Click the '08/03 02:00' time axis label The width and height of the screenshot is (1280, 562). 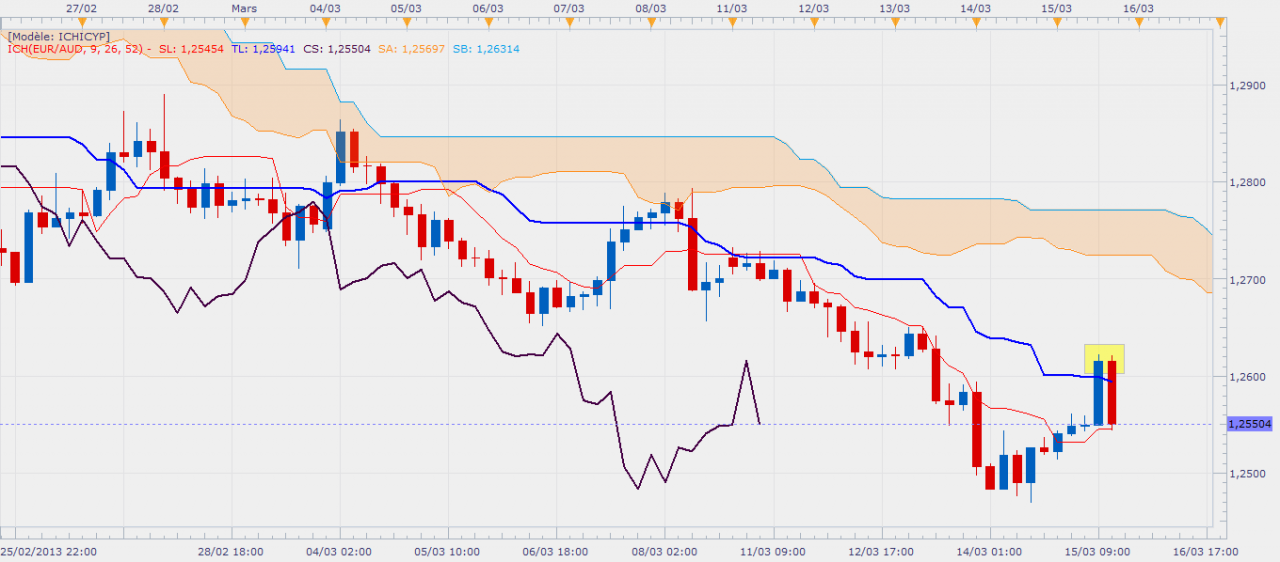(x=664, y=551)
